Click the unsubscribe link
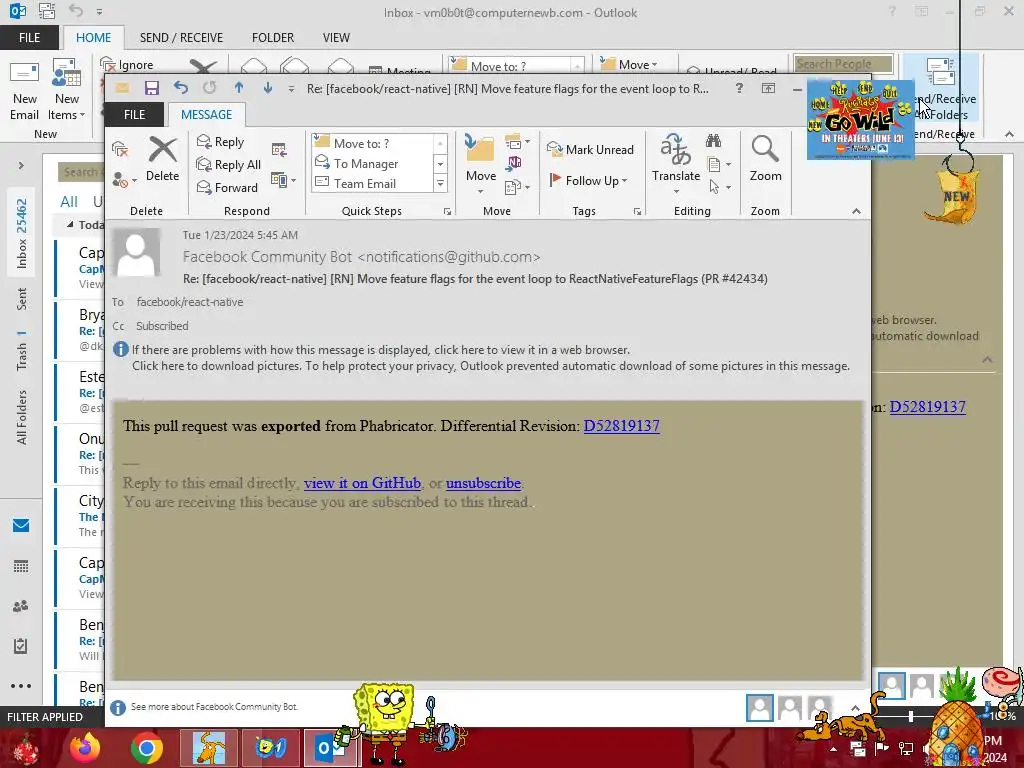The image size is (1024, 768). 483,483
